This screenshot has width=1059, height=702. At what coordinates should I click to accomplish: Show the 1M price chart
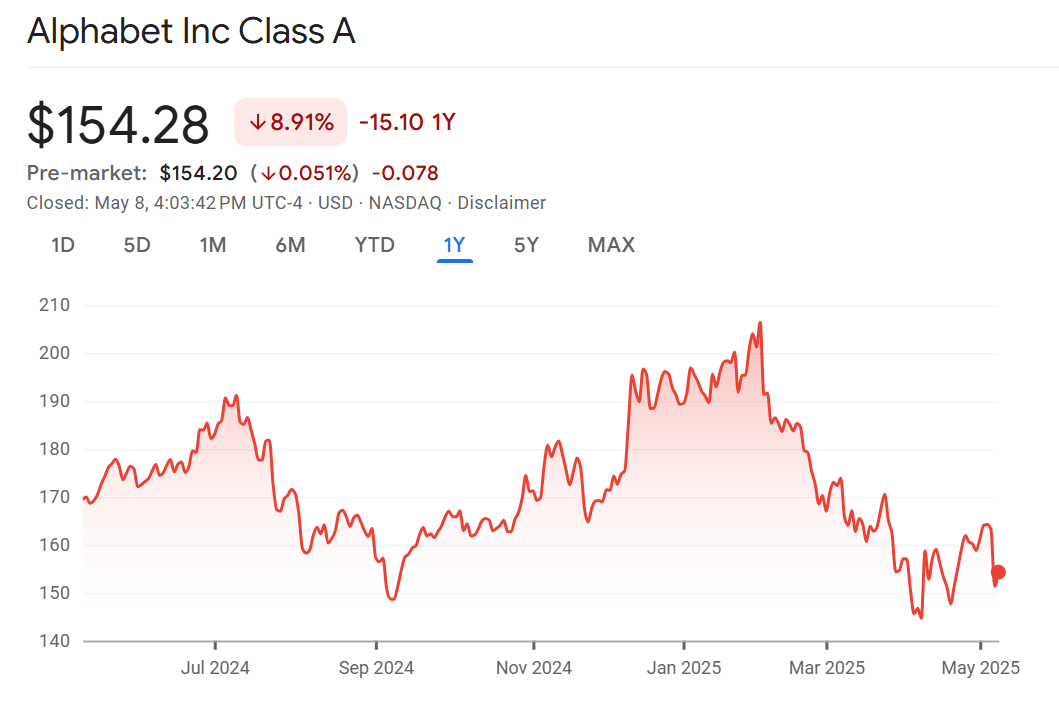tap(212, 245)
